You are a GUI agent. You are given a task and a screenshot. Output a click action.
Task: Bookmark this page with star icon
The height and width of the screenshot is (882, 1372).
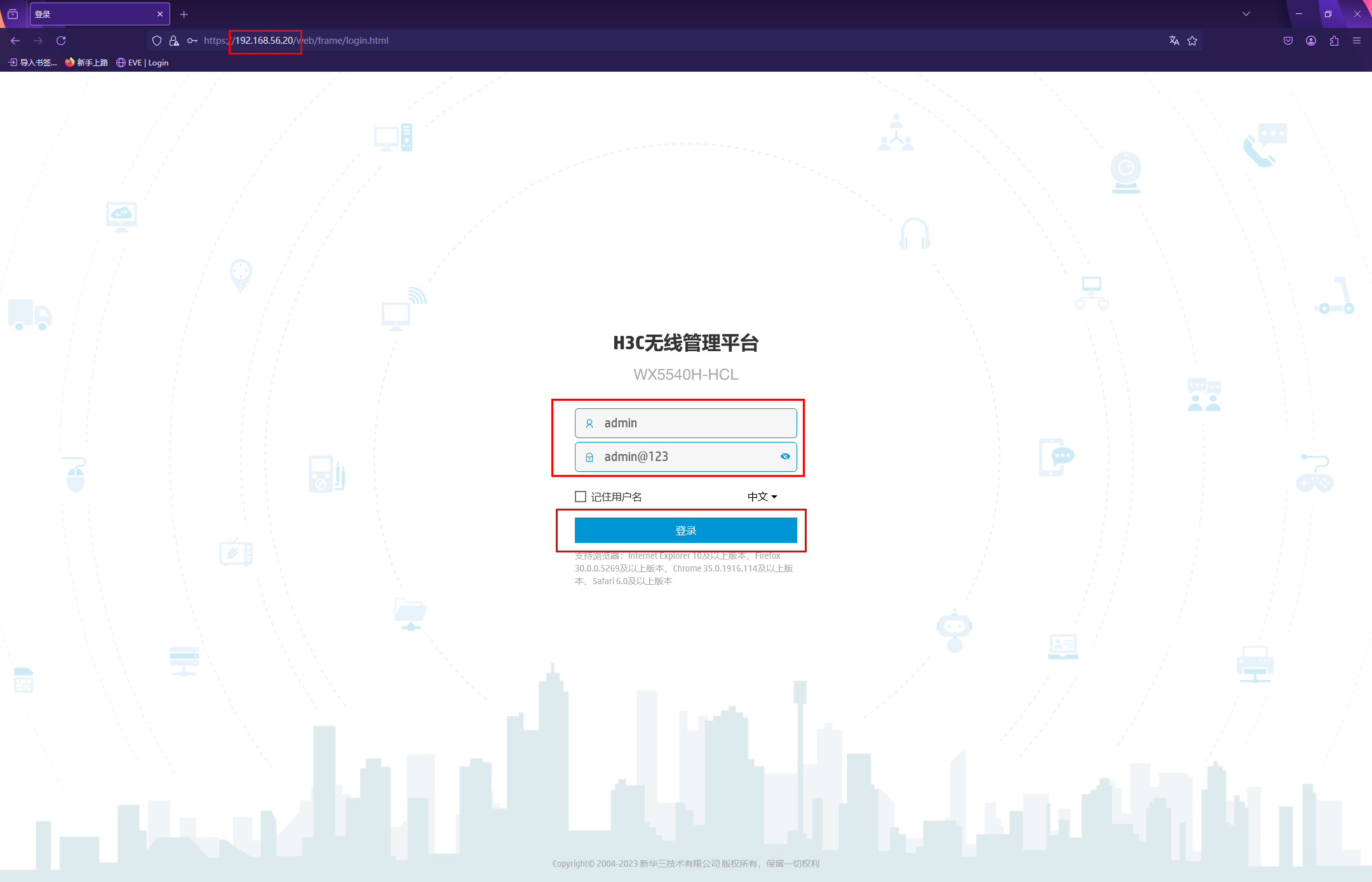[1192, 41]
